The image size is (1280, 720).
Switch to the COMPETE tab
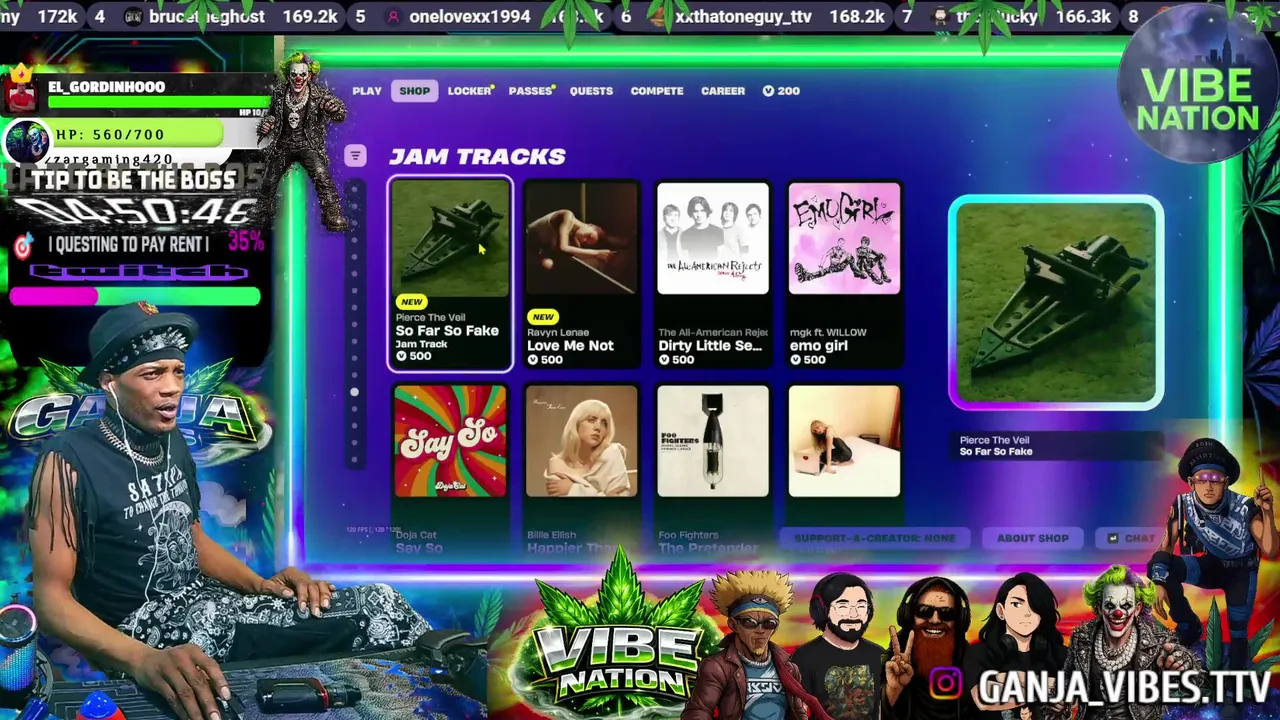pos(657,91)
